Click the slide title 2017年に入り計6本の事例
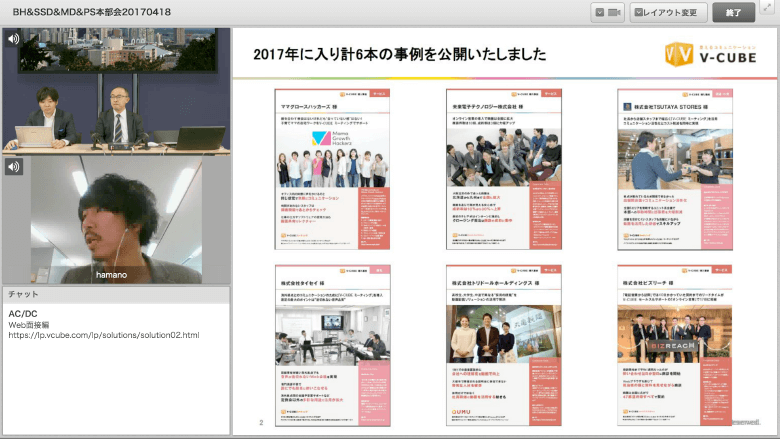The width and height of the screenshot is (780, 439). (x=399, y=54)
